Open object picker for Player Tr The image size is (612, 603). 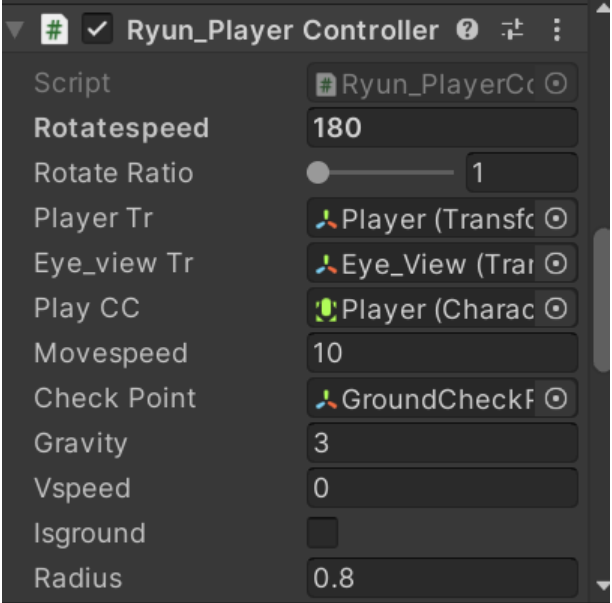pos(556,218)
